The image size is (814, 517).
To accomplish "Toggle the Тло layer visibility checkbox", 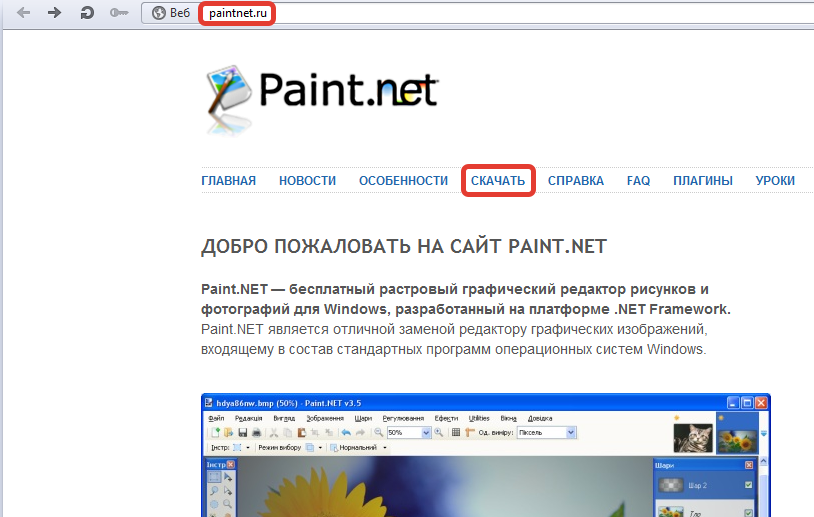I will pyautogui.click(x=748, y=512).
